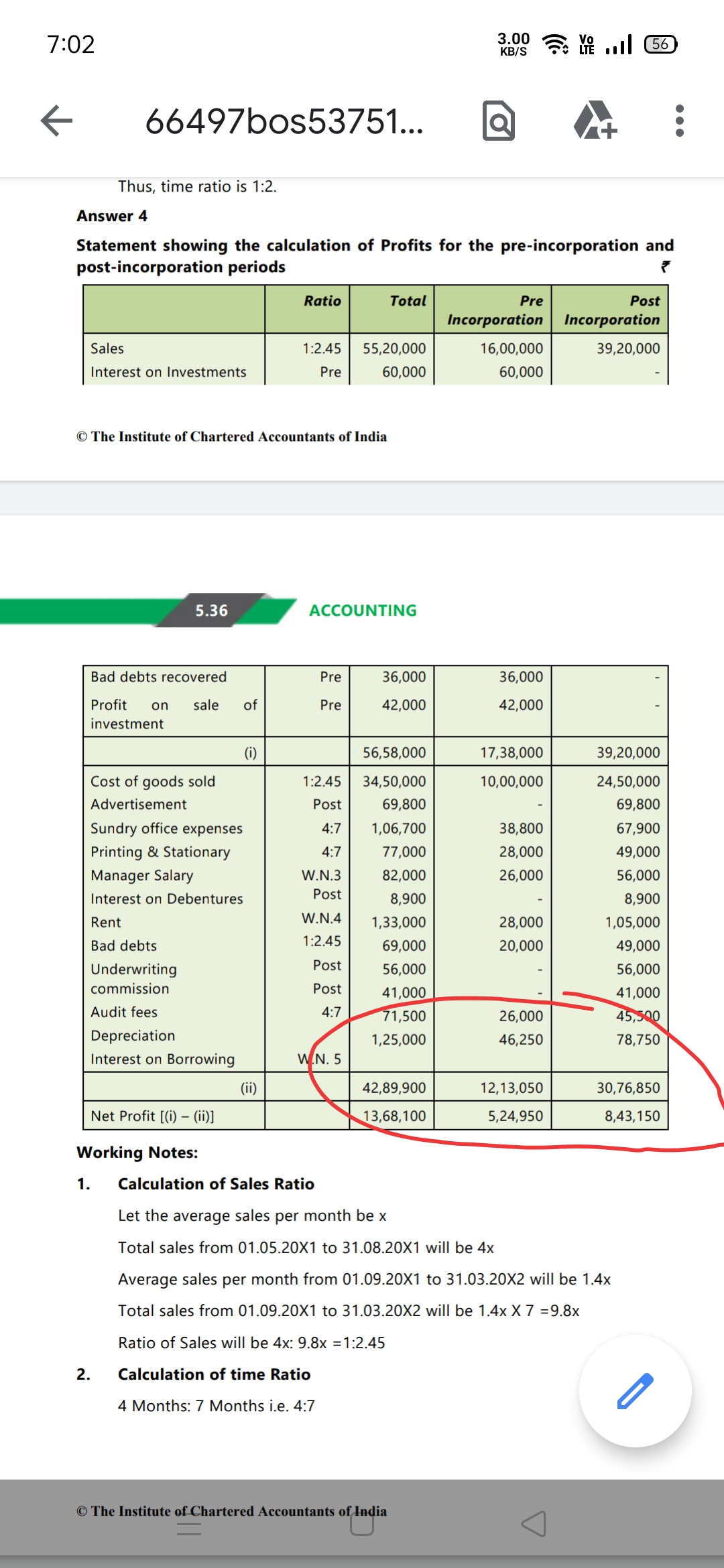Tap the Interest on Borrowing row label
Viewport: 724px width, 1568px height.
pos(163,1059)
